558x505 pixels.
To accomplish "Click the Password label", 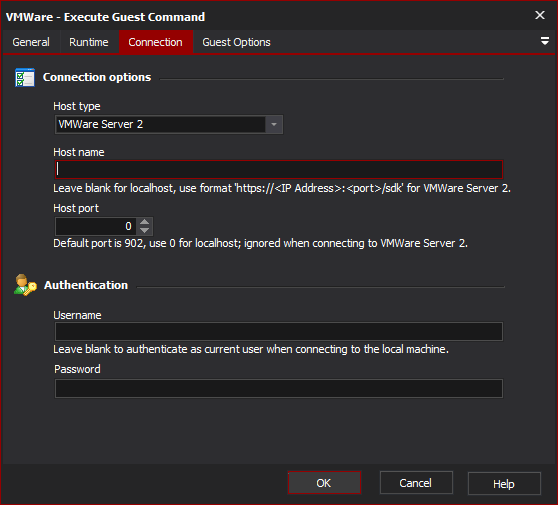I will click(x=77, y=369).
